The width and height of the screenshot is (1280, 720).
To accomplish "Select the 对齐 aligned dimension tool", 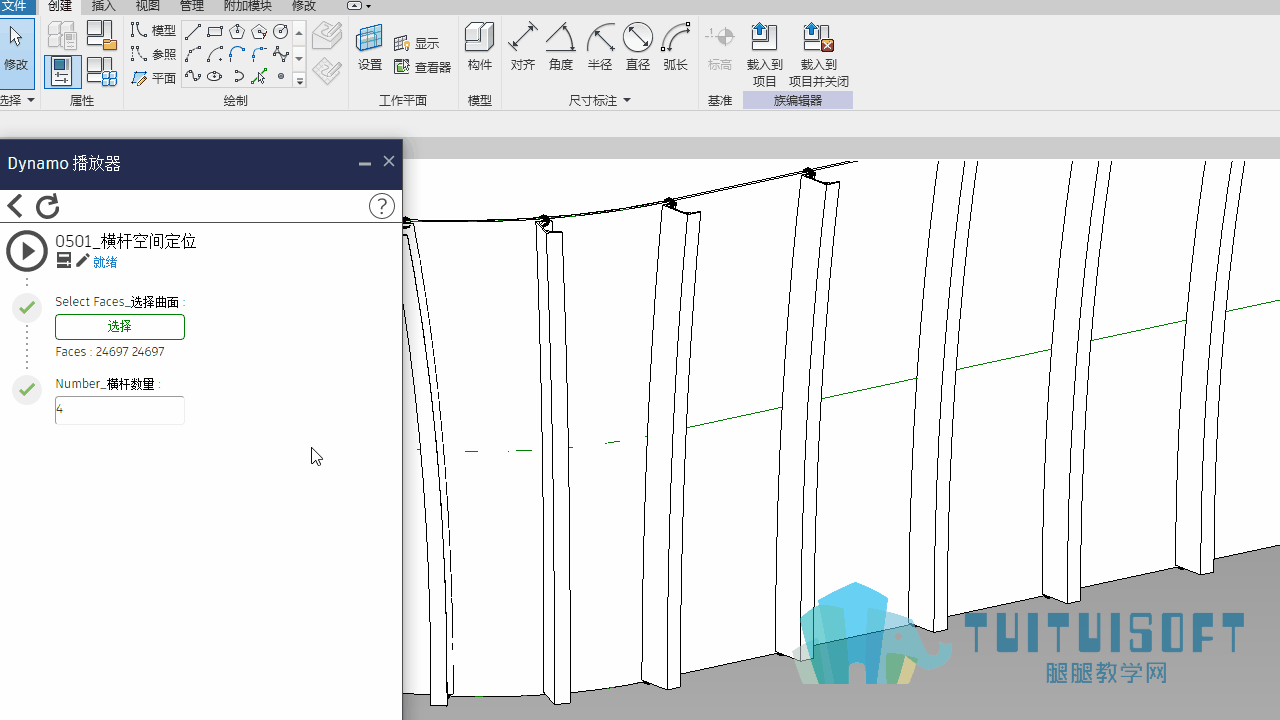I will 523,48.
